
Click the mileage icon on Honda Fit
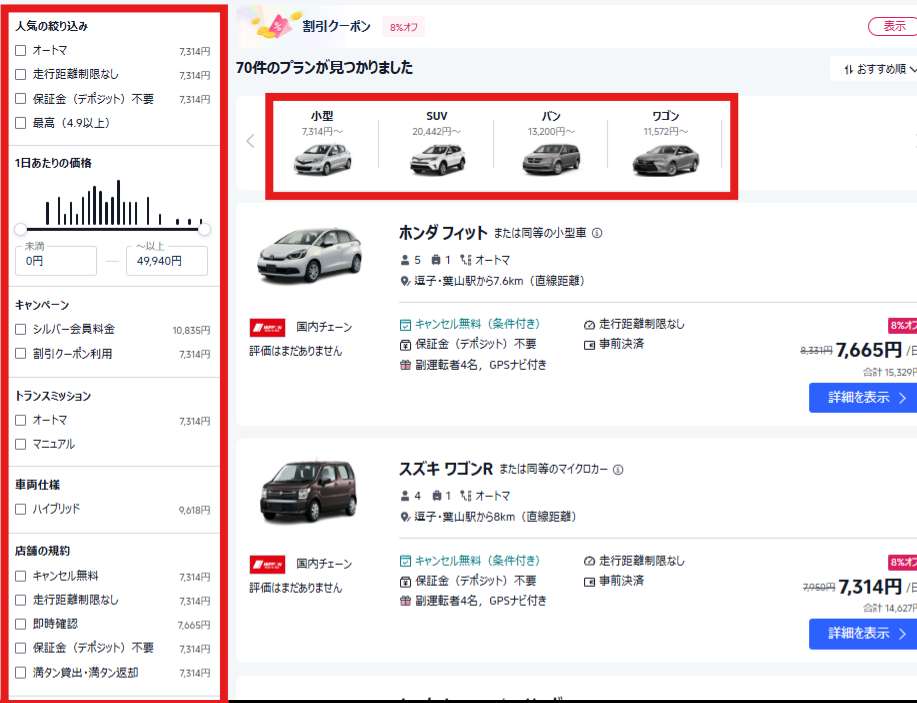(589, 325)
